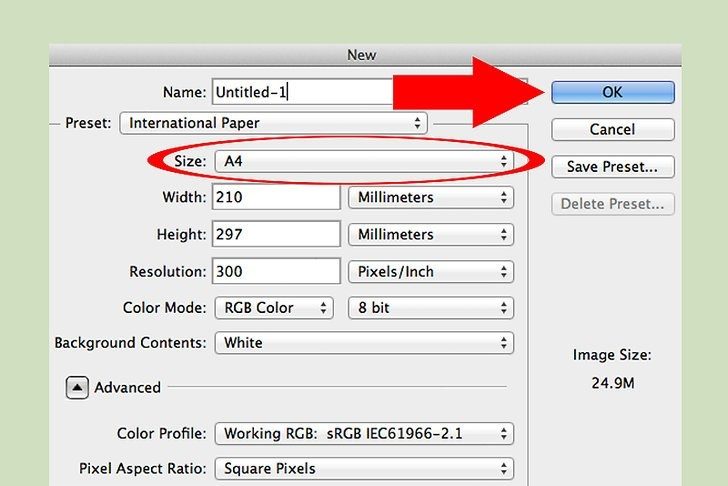Click the OK button
This screenshot has width=728, height=486.
click(x=612, y=92)
